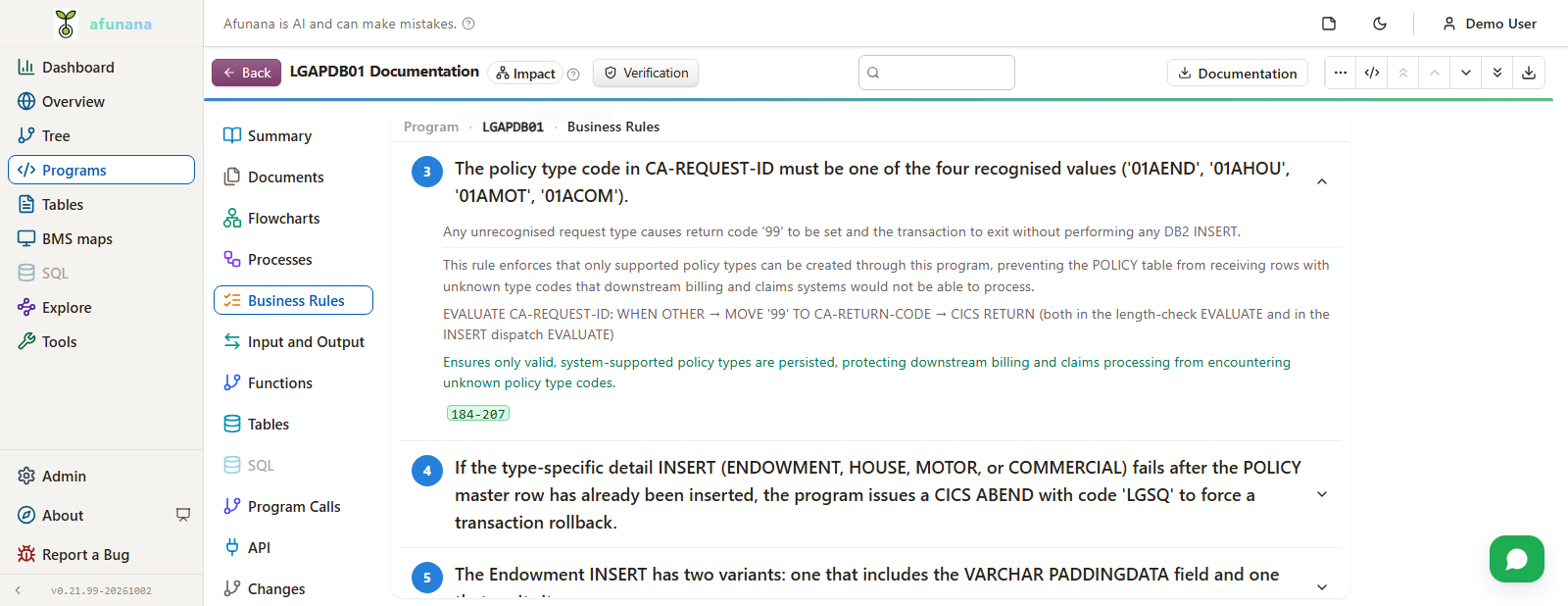Click version label v0.21.99-20261002
Image resolution: width=1568 pixels, height=606 pixels.
click(x=101, y=591)
